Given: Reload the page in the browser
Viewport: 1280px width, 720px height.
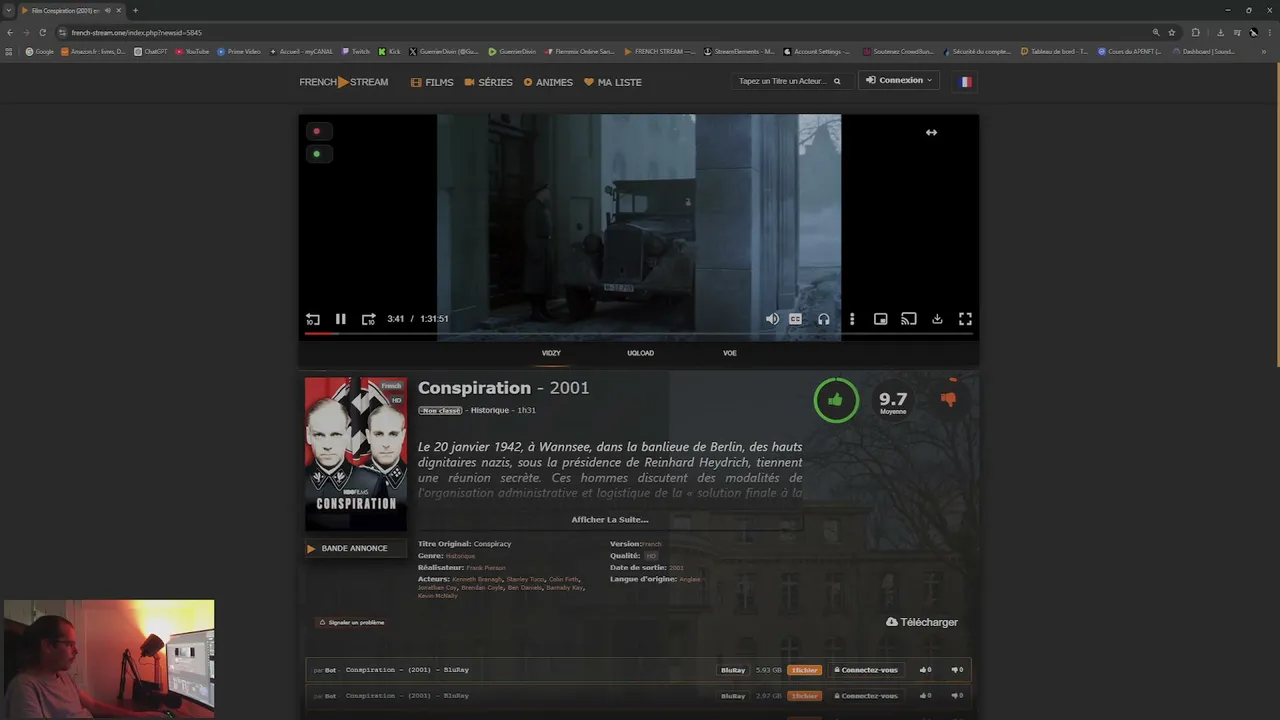Looking at the screenshot, I should 43,32.
